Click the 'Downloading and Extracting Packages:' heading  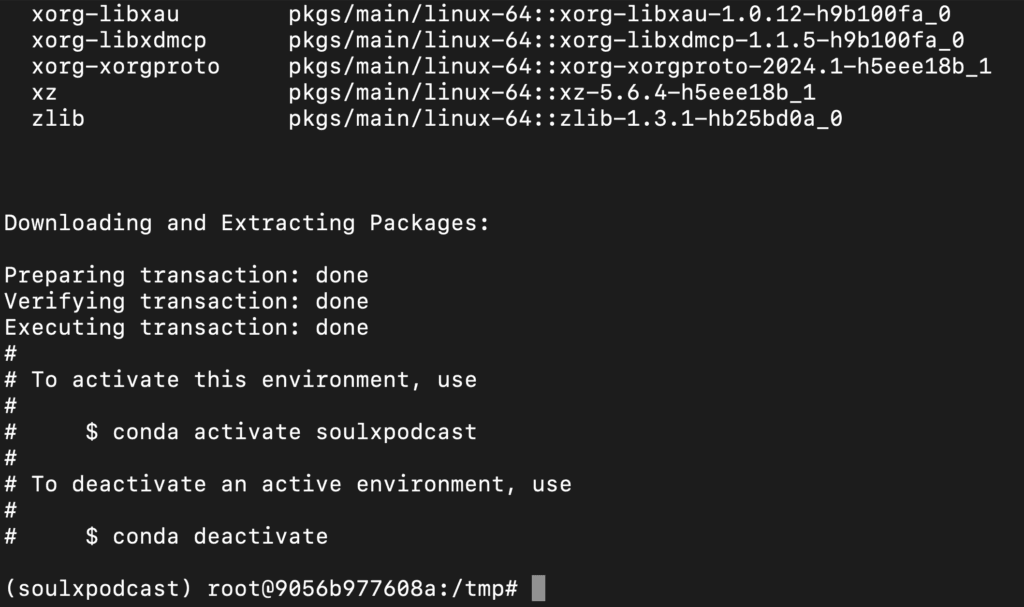[x=247, y=223]
